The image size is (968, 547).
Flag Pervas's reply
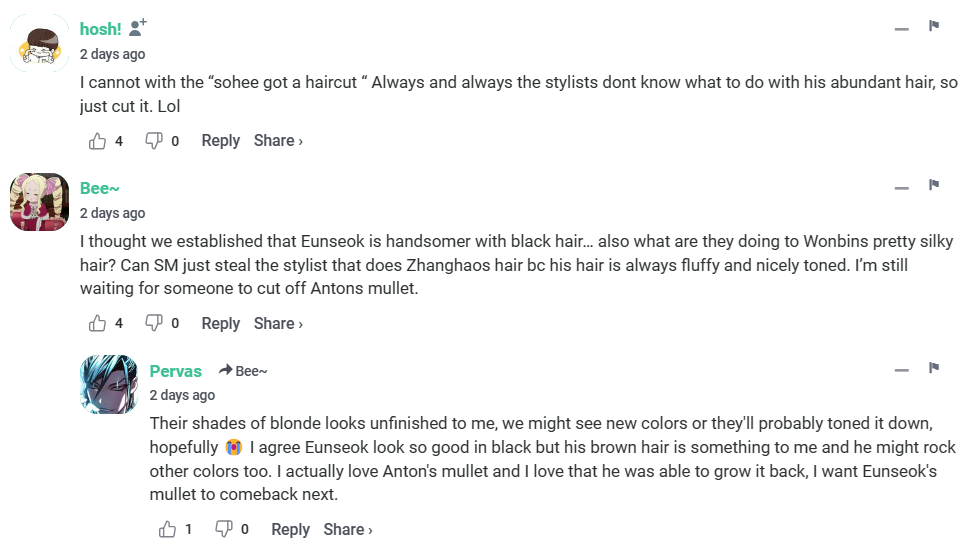(x=934, y=368)
